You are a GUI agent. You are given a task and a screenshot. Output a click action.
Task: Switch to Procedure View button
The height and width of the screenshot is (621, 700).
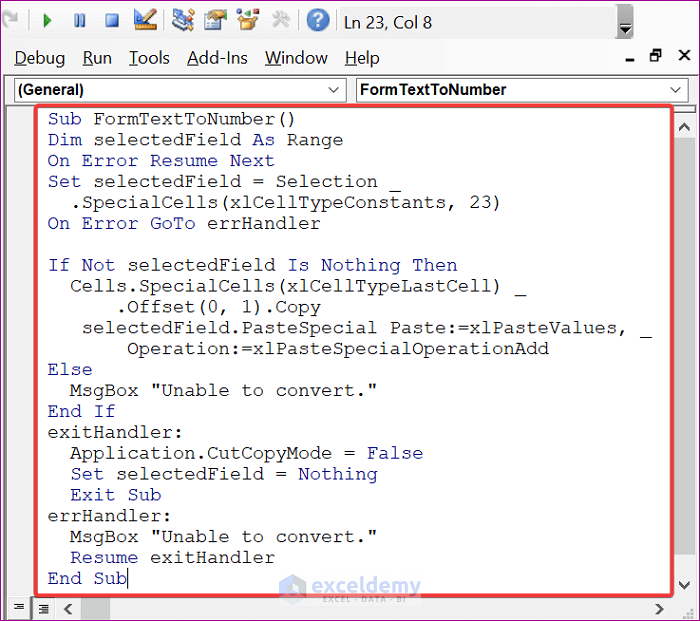(19, 607)
